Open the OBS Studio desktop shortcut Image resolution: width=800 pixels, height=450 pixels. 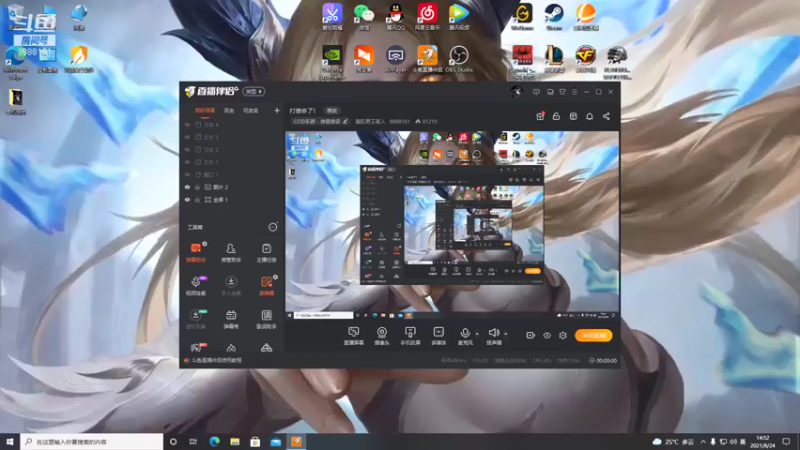click(x=459, y=59)
